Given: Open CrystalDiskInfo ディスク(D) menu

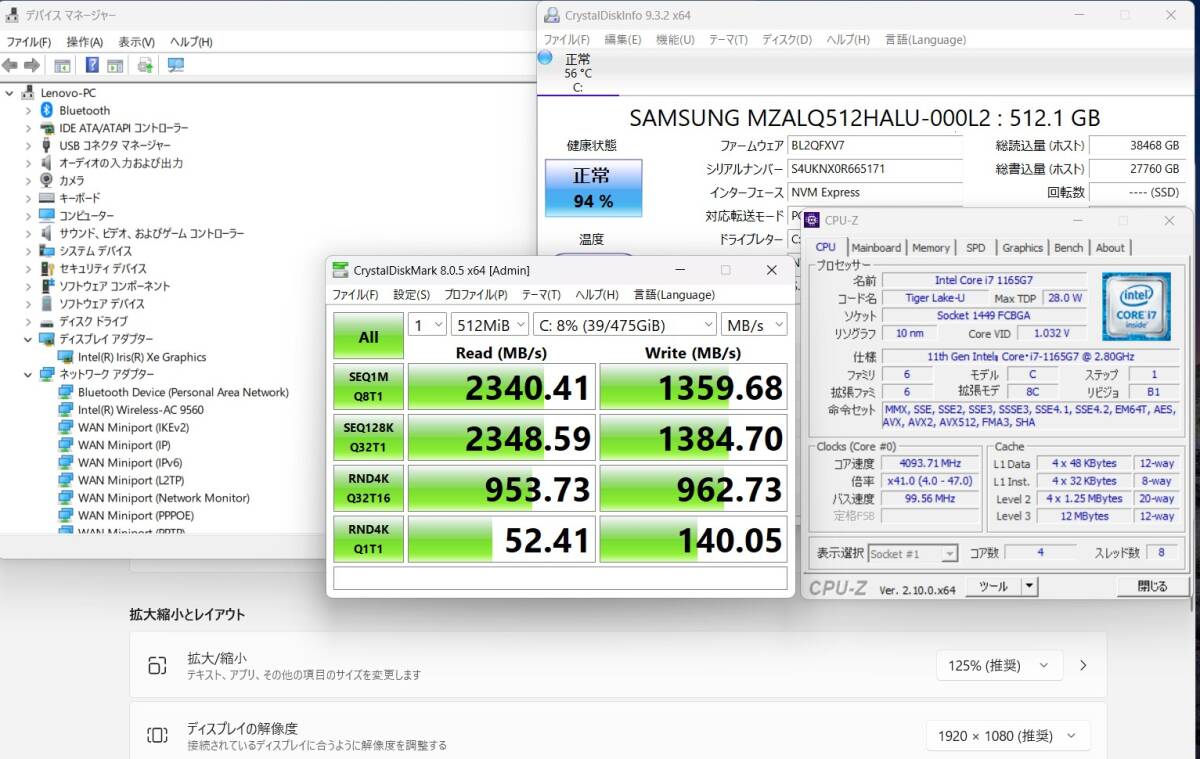Looking at the screenshot, I should pyautogui.click(x=787, y=40).
